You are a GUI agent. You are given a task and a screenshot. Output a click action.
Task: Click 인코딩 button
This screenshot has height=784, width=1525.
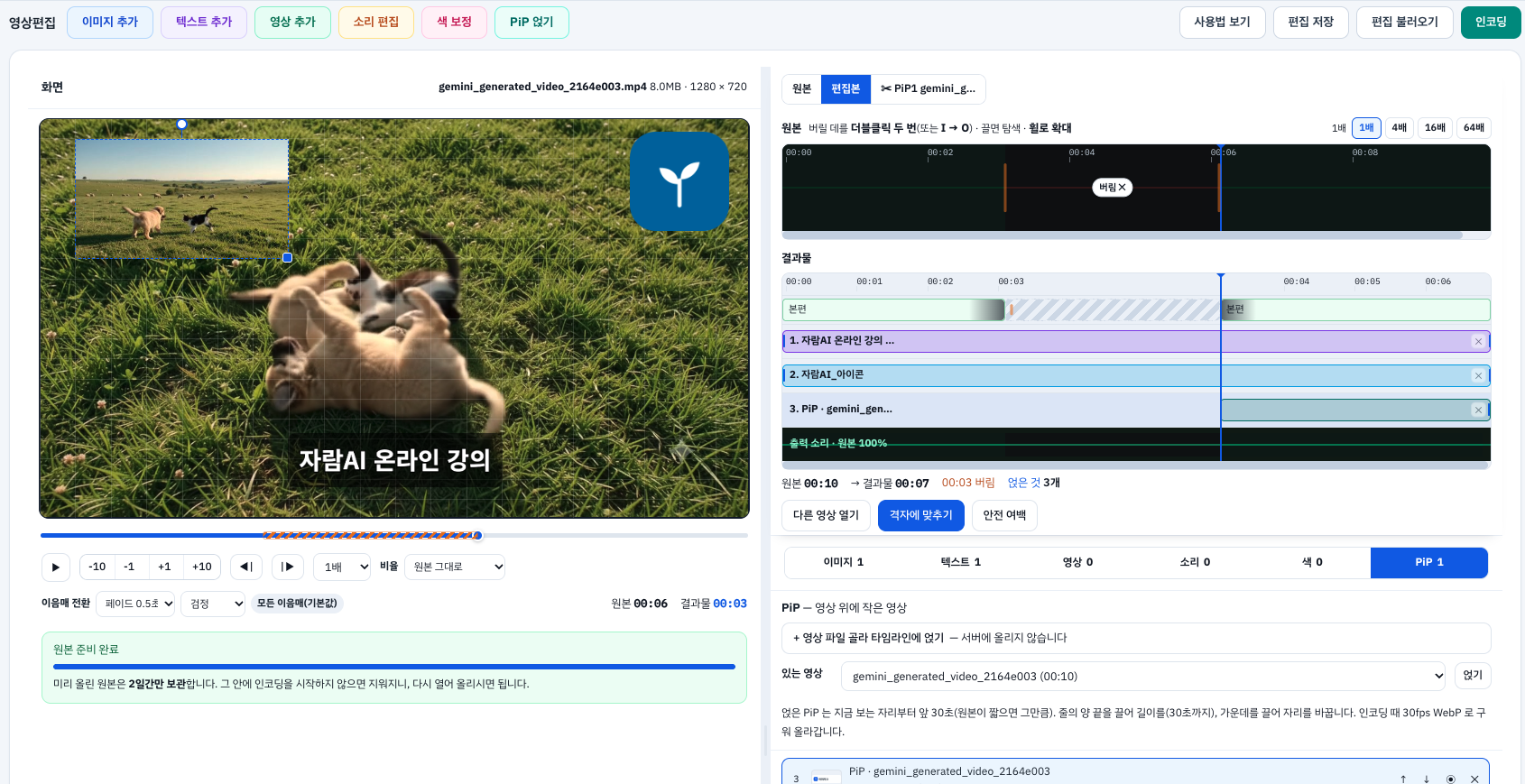(x=1491, y=22)
